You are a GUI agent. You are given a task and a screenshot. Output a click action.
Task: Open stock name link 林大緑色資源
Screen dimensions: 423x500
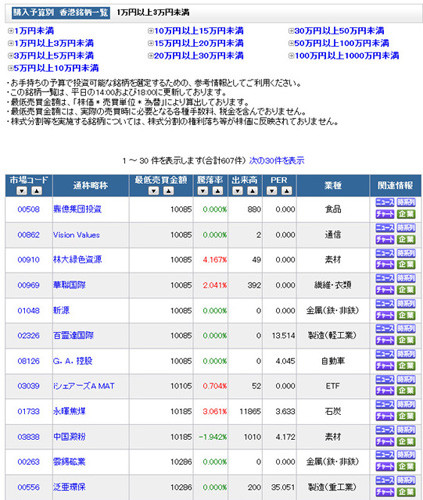[77, 259]
